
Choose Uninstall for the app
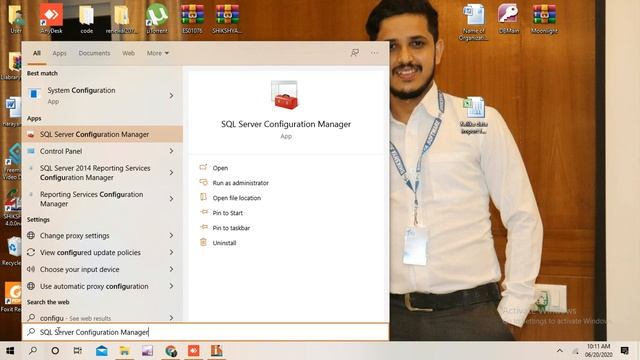pyautogui.click(x=224, y=243)
